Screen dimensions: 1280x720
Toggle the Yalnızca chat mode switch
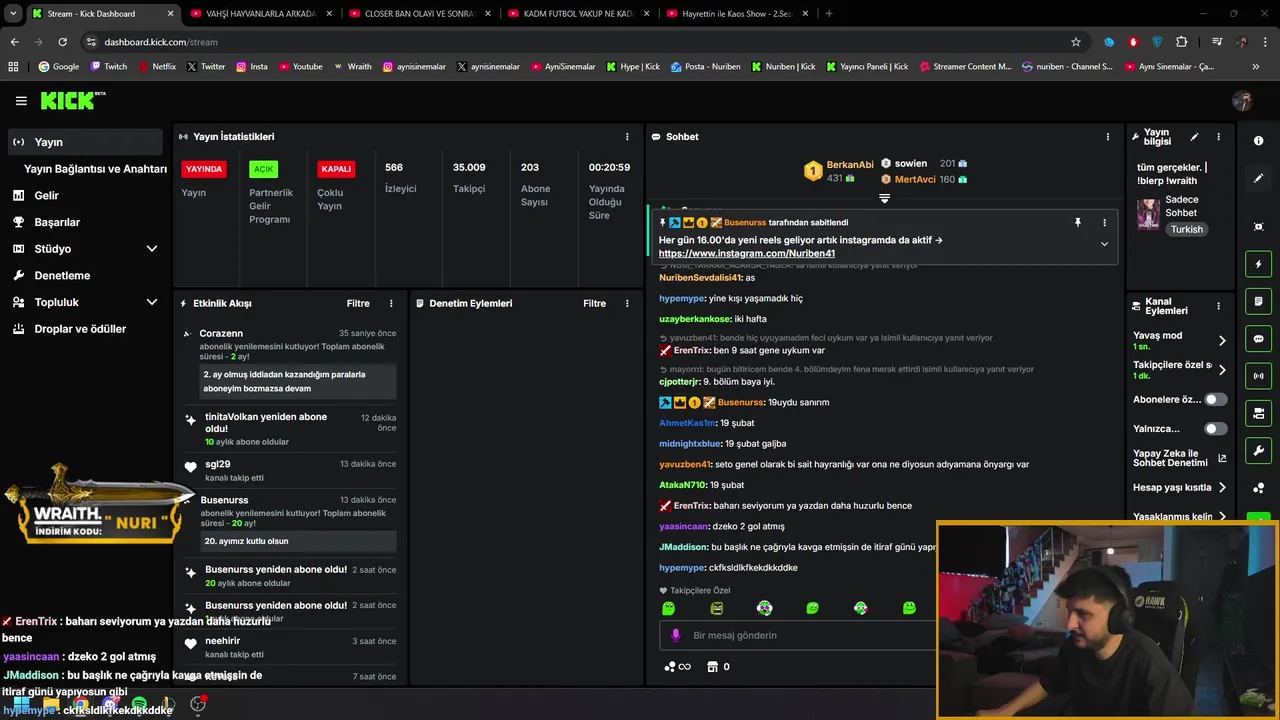[x=1215, y=429]
